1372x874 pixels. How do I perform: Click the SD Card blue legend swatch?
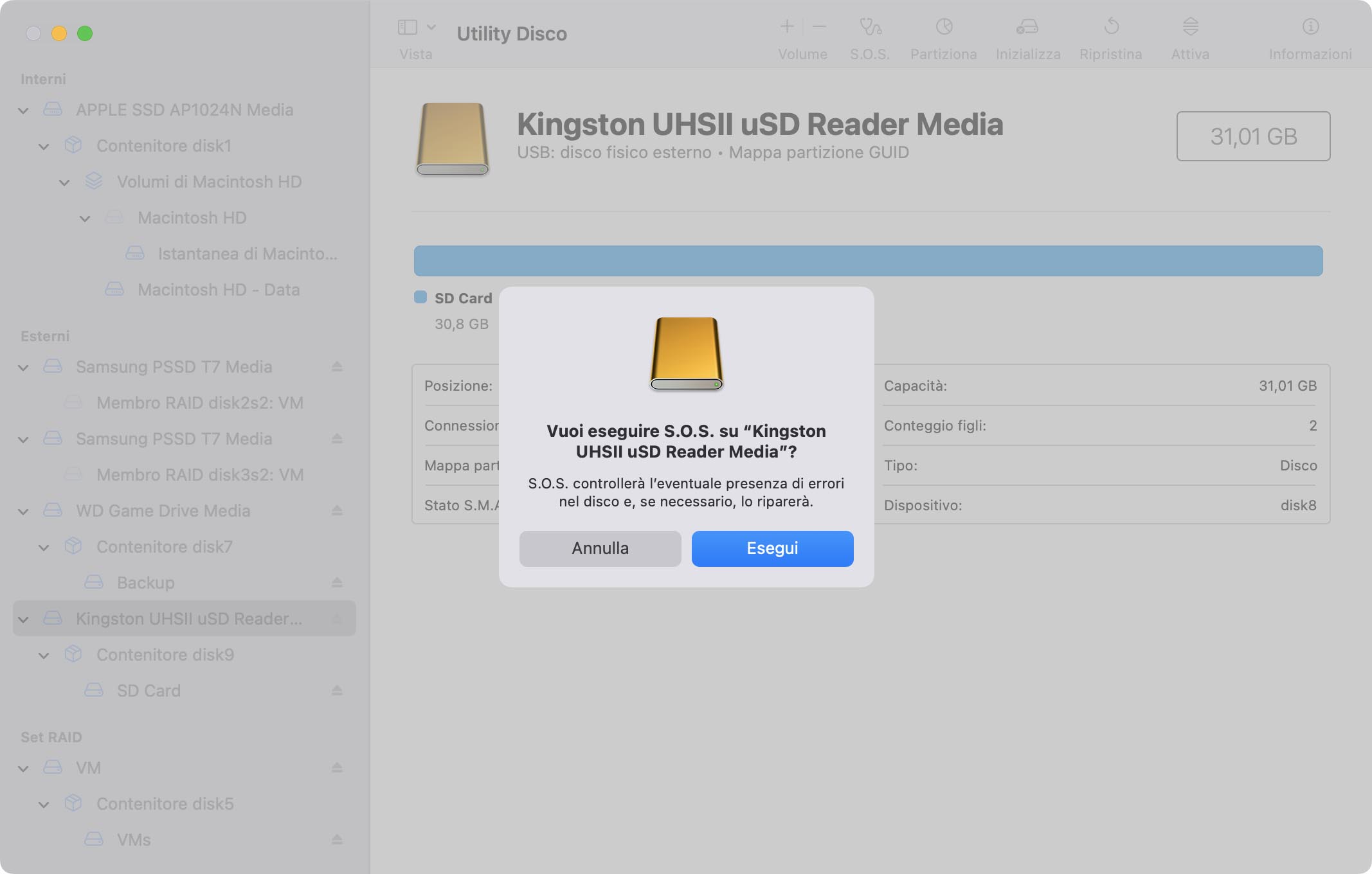click(420, 297)
